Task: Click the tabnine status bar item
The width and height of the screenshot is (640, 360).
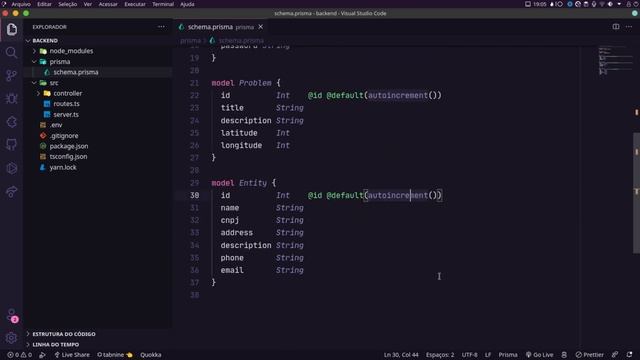Action: coord(115,355)
